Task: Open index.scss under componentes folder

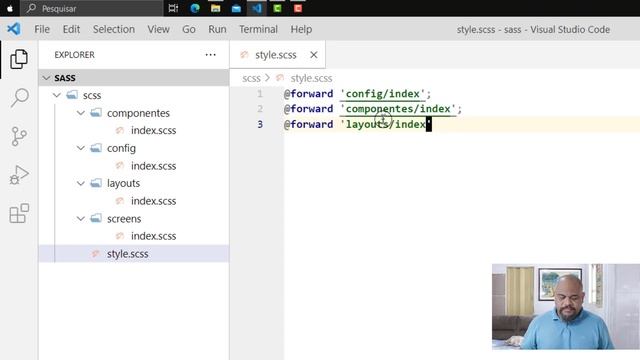Action: click(x=153, y=130)
